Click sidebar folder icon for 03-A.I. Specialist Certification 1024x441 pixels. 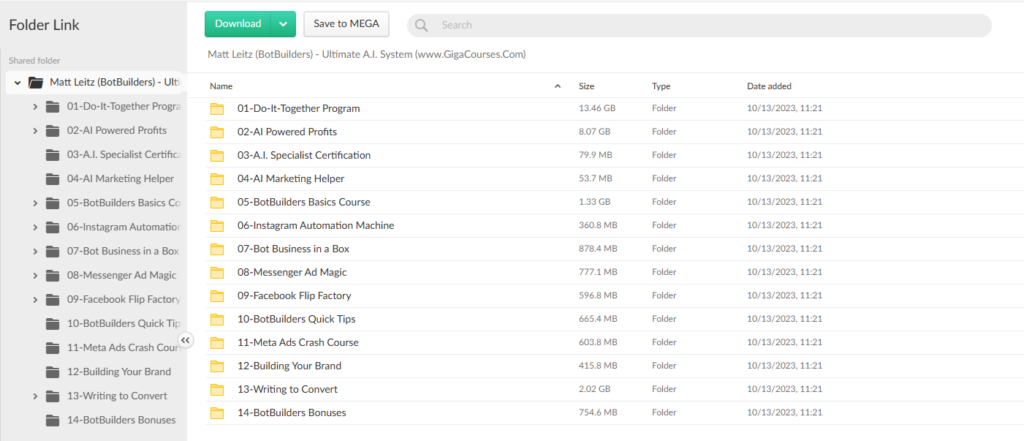pos(52,155)
